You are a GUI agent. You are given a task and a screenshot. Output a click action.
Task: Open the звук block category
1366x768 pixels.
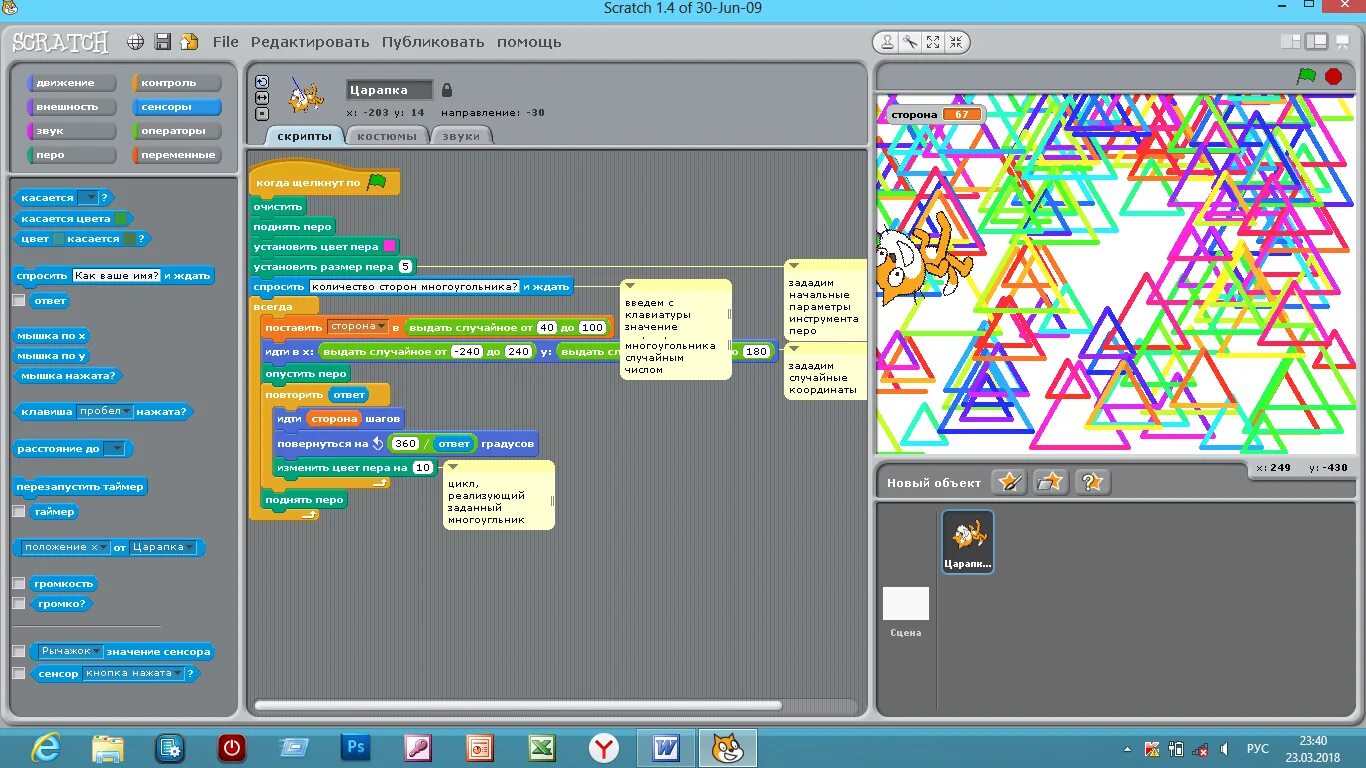(71, 131)
